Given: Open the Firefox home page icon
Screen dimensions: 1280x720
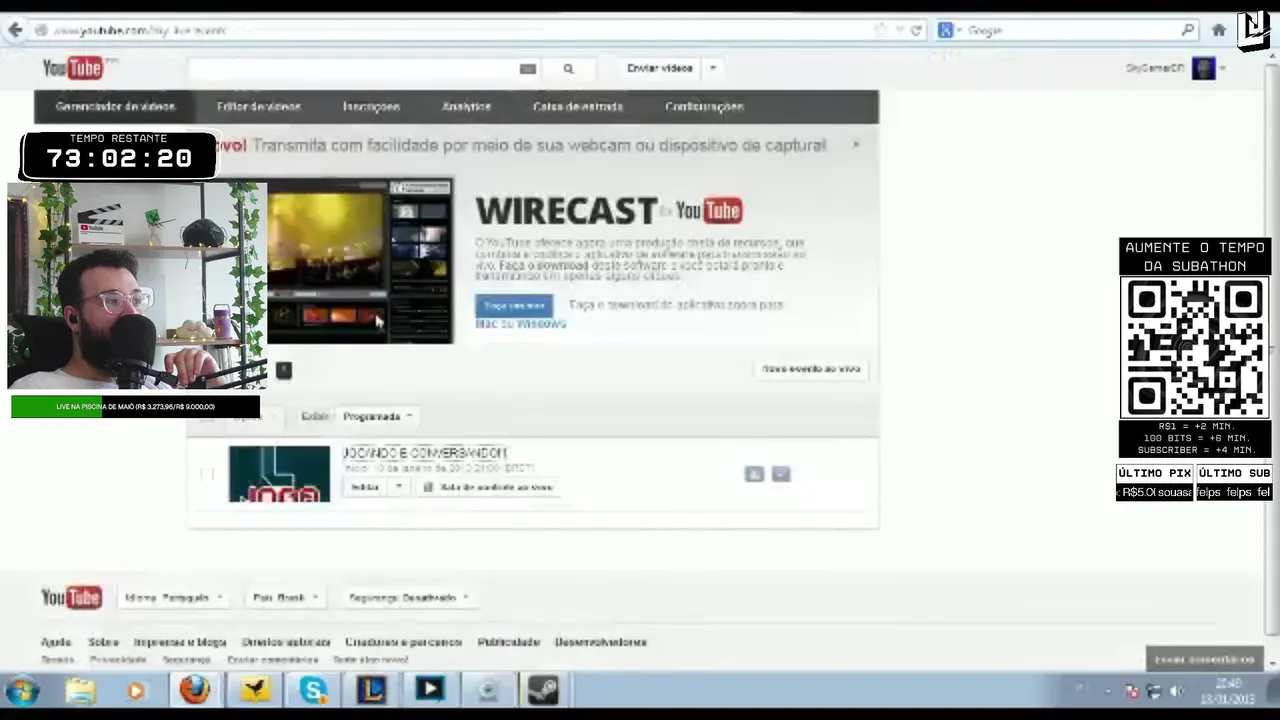Looking at the screenshot, I should coord(1218,30).
